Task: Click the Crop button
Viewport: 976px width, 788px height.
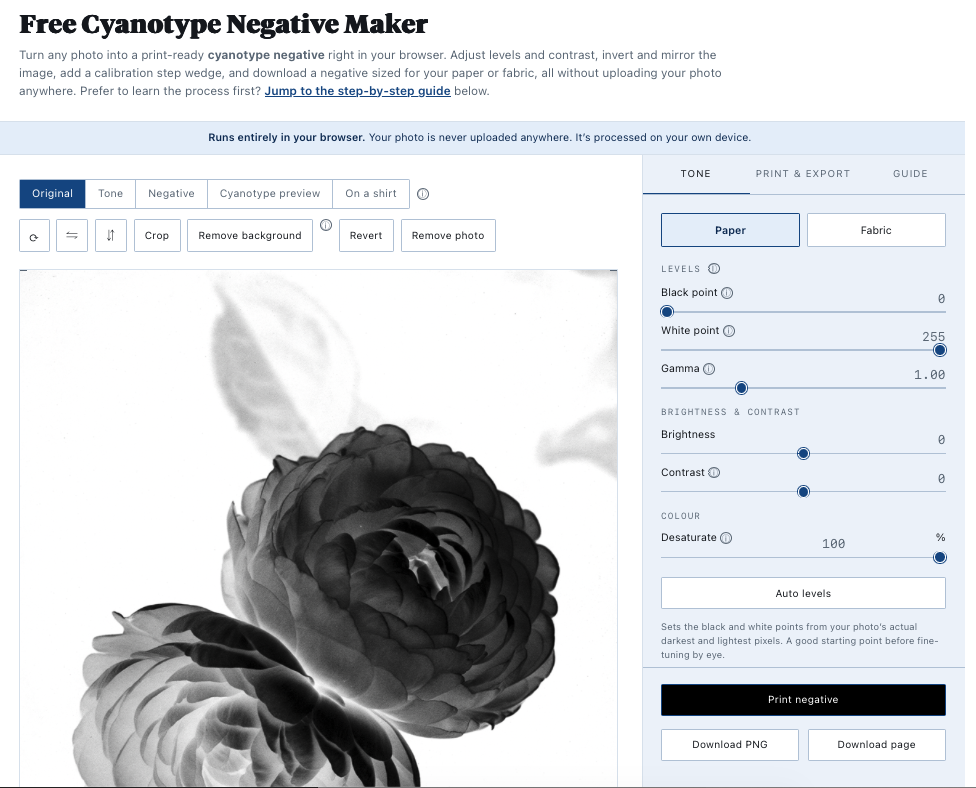Action: coord(157,235)
